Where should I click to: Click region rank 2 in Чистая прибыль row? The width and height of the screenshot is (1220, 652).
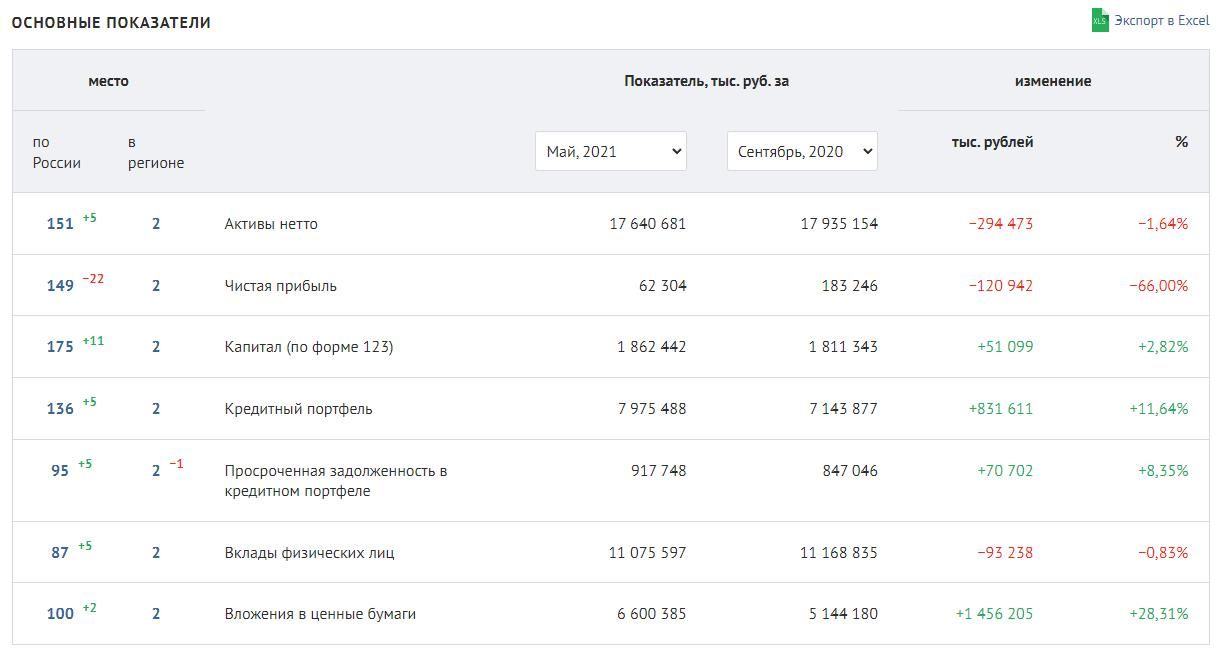pyautogui.click(x=156, y=286)
